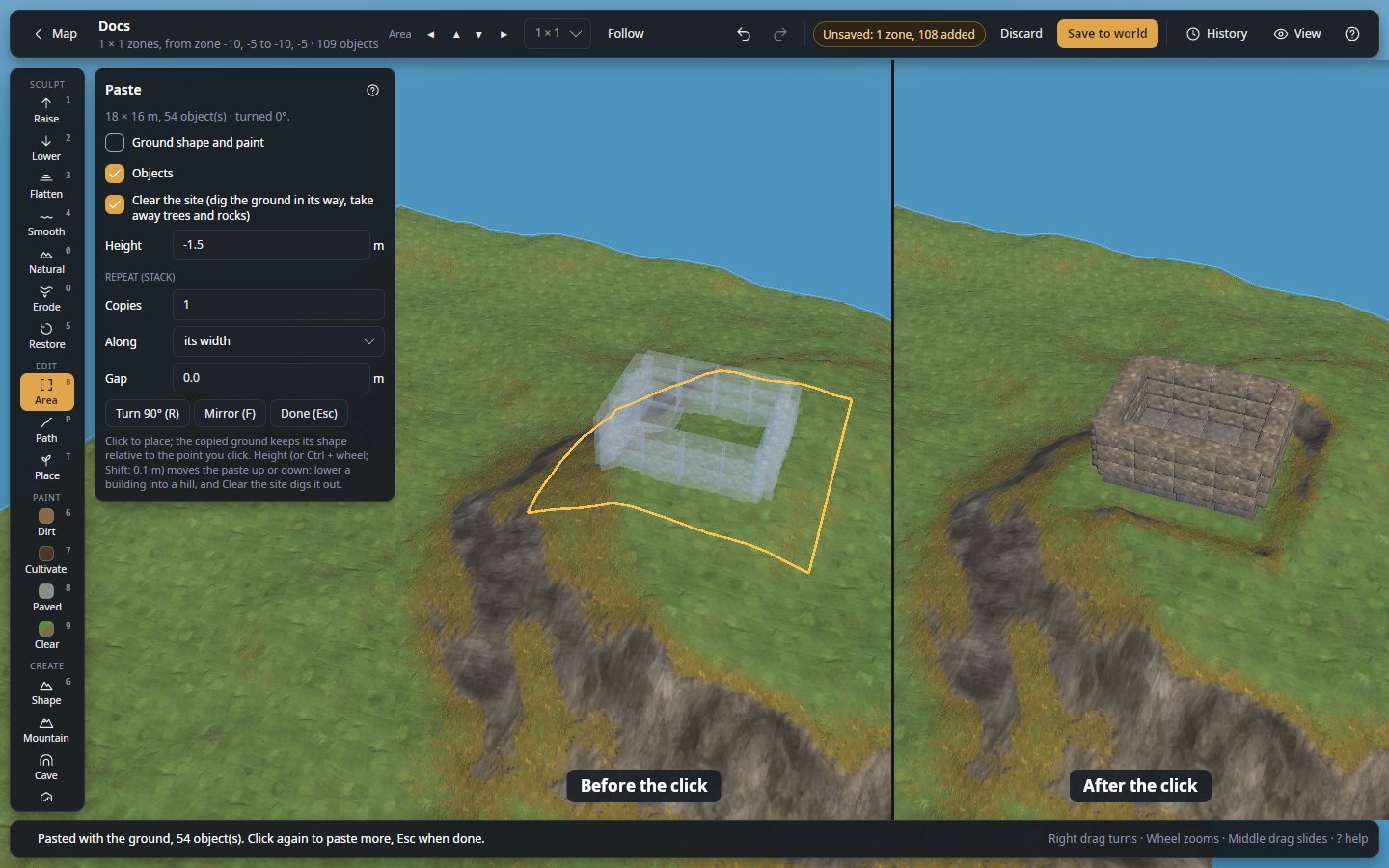Screen dimensions: 1389x868
Task: Click the Height value field
Action: click(271, 245)
